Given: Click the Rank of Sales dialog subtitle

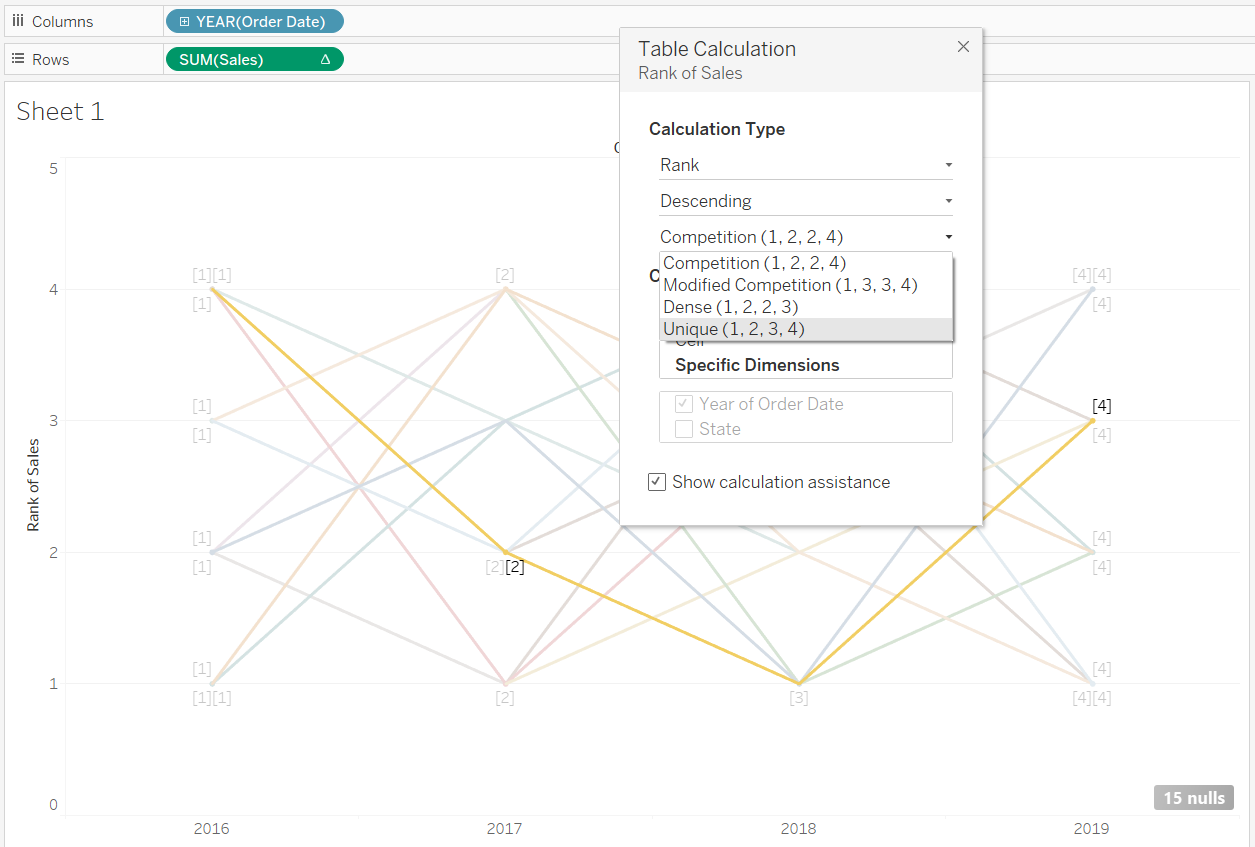Looking at the screenshot, I should coord(690,73).
